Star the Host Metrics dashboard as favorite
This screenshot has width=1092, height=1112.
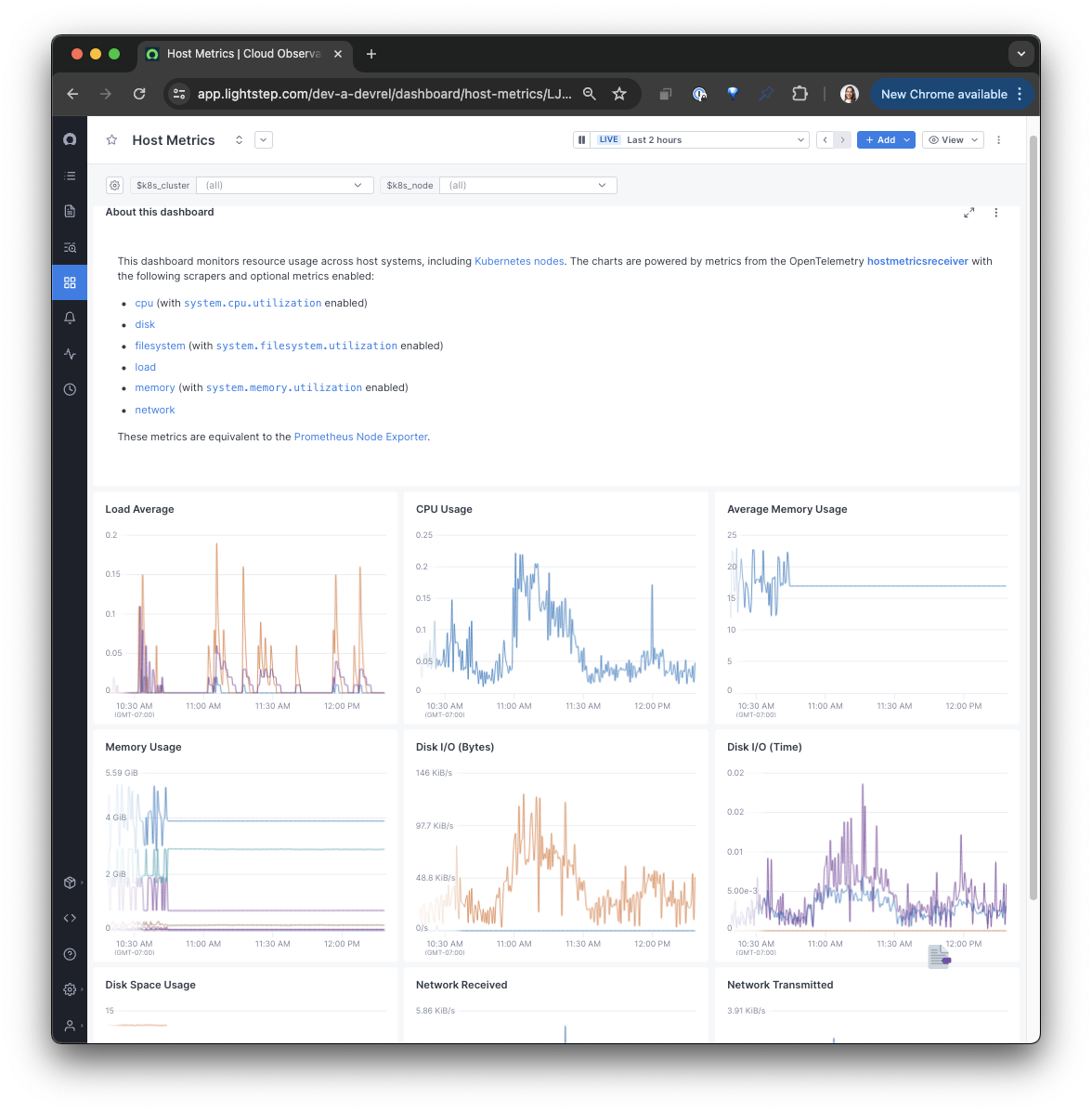coord(111,139)
